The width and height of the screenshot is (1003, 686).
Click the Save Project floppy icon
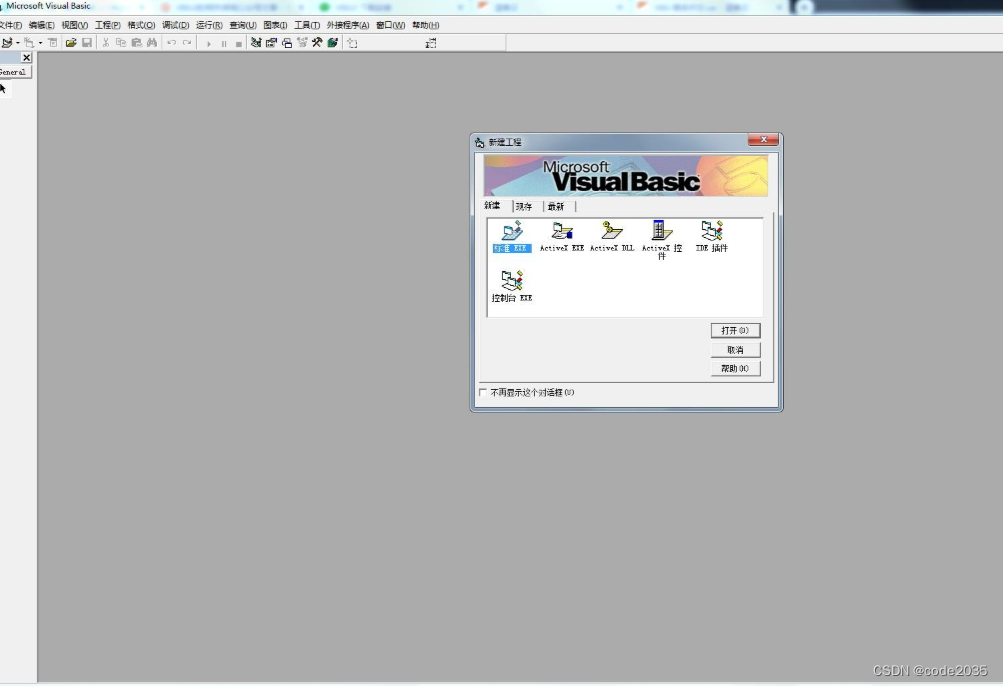(x=87, y=43)
